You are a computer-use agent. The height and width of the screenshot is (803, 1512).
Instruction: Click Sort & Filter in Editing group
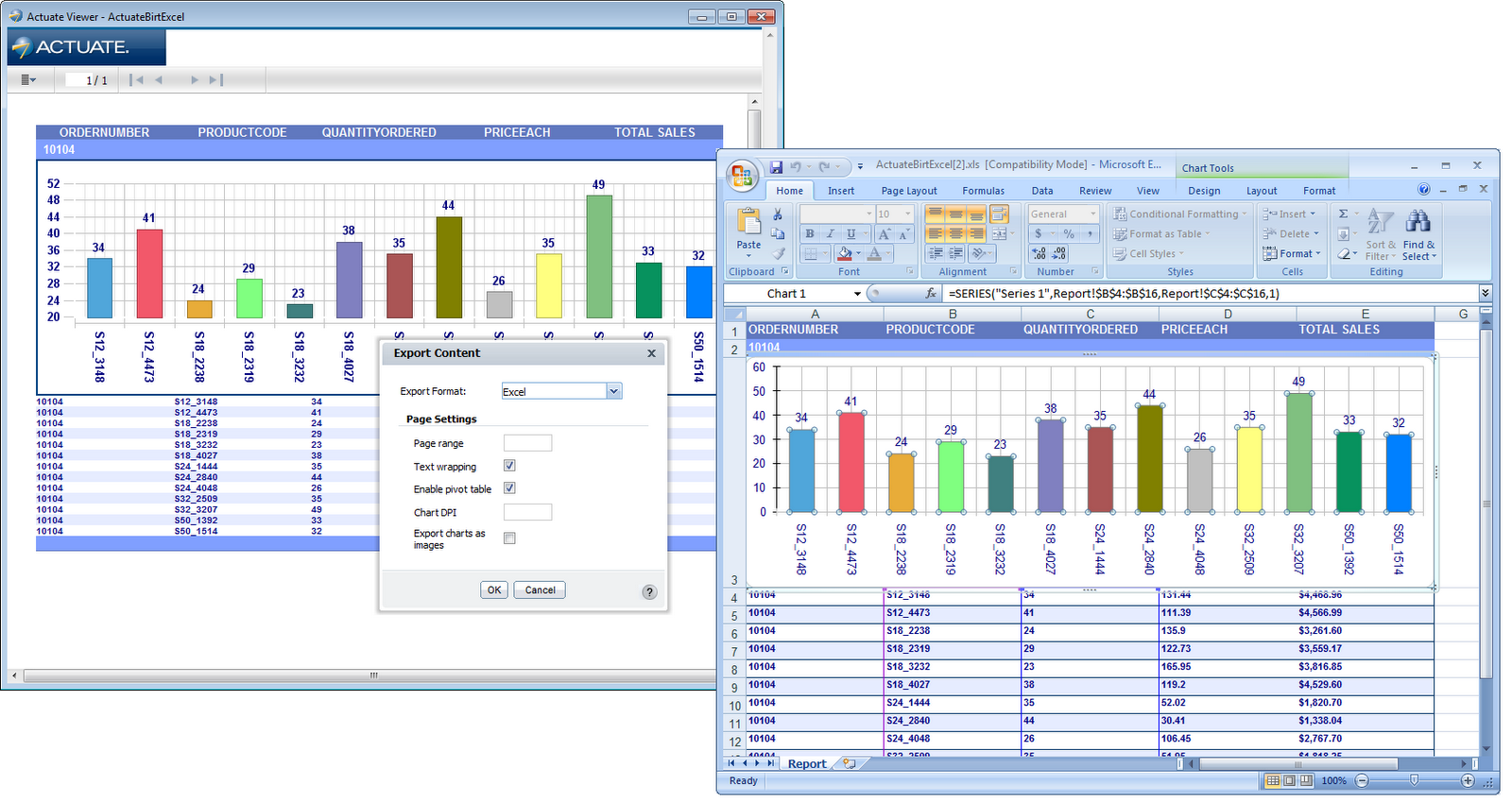point(1381,235)
